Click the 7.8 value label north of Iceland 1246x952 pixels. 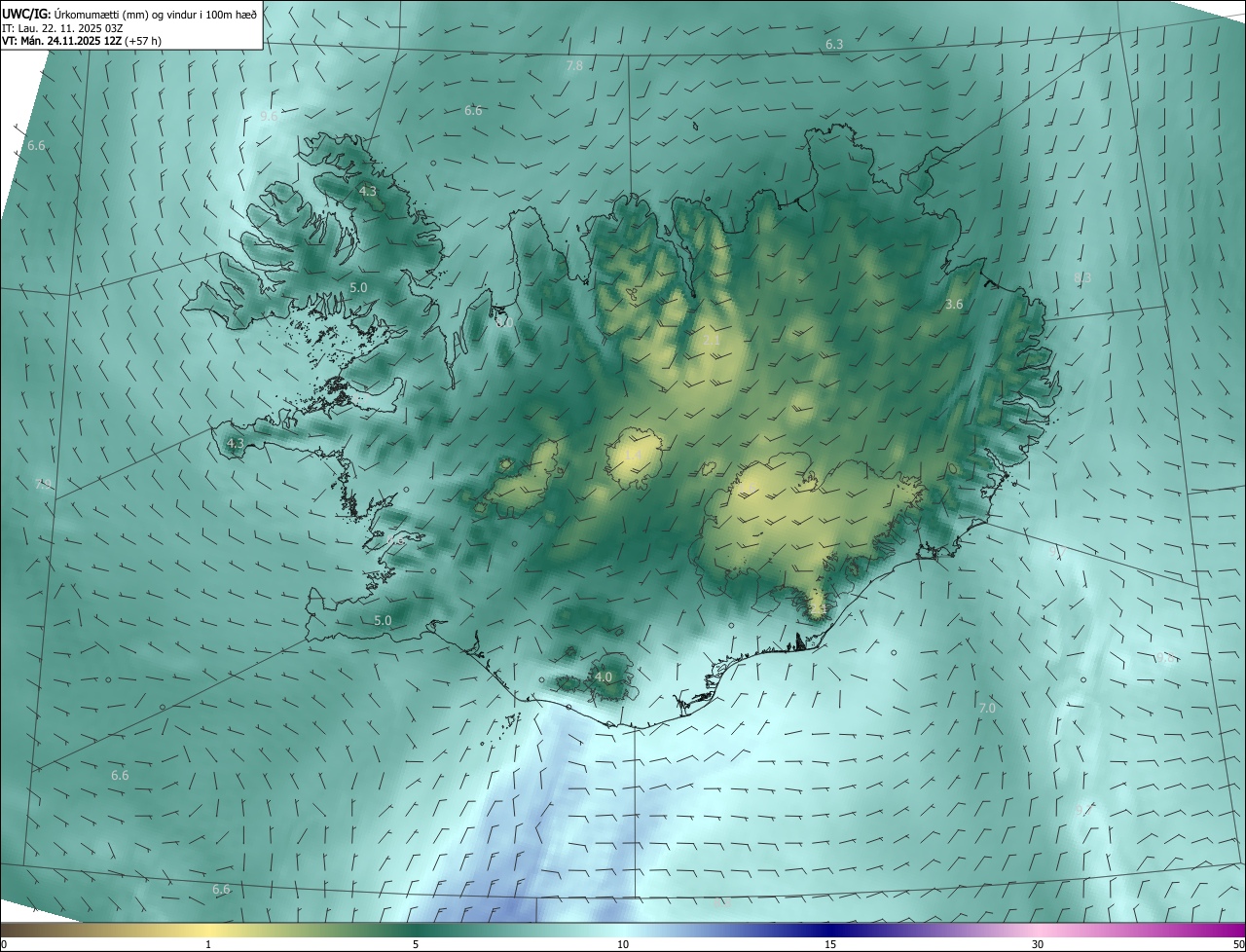574,66
